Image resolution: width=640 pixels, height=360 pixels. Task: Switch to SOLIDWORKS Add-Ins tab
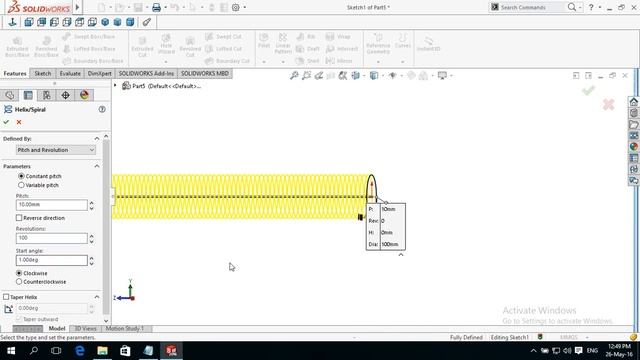point(147,73)
